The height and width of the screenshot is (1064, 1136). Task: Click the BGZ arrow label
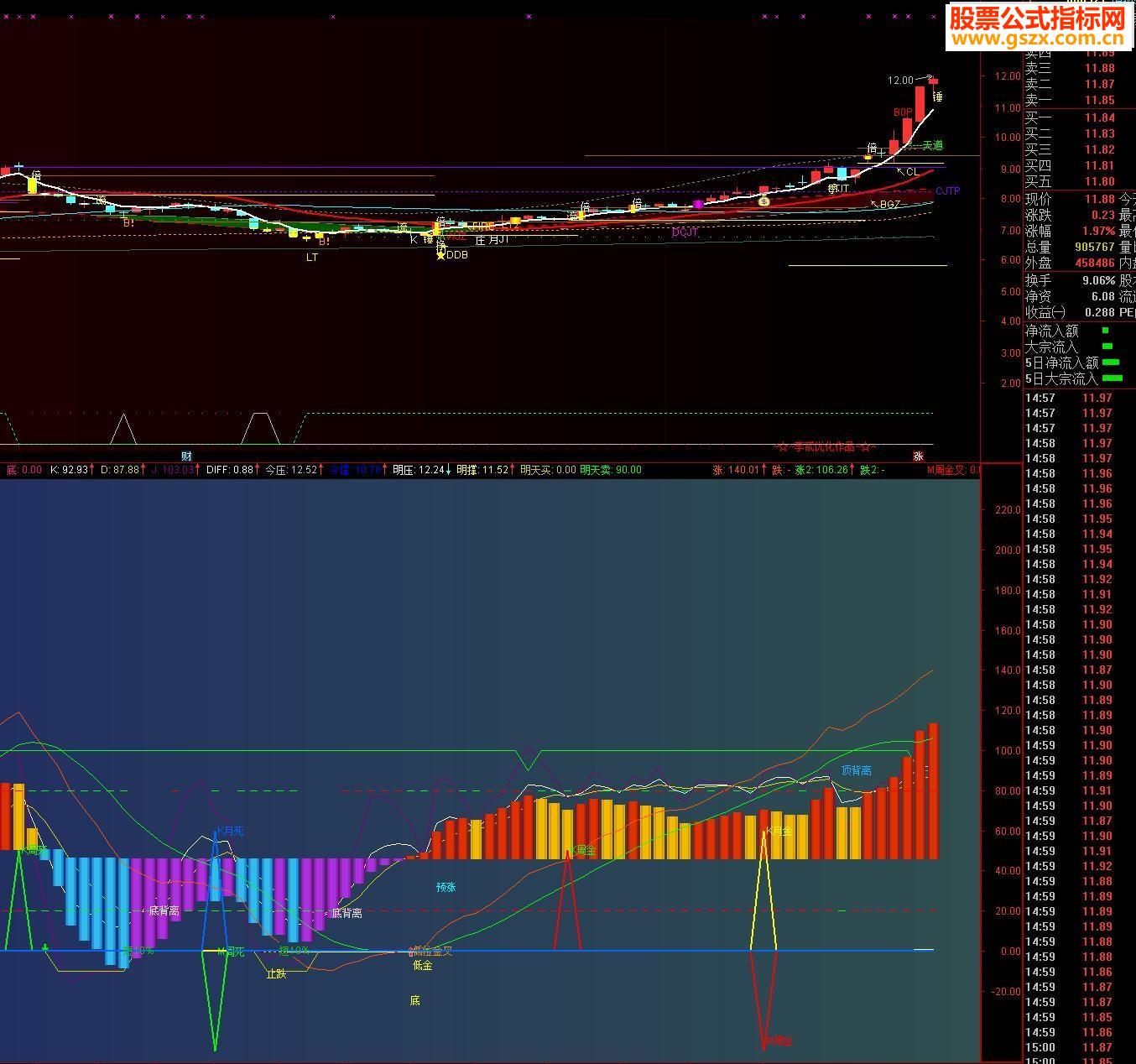(x=885, y=204)
